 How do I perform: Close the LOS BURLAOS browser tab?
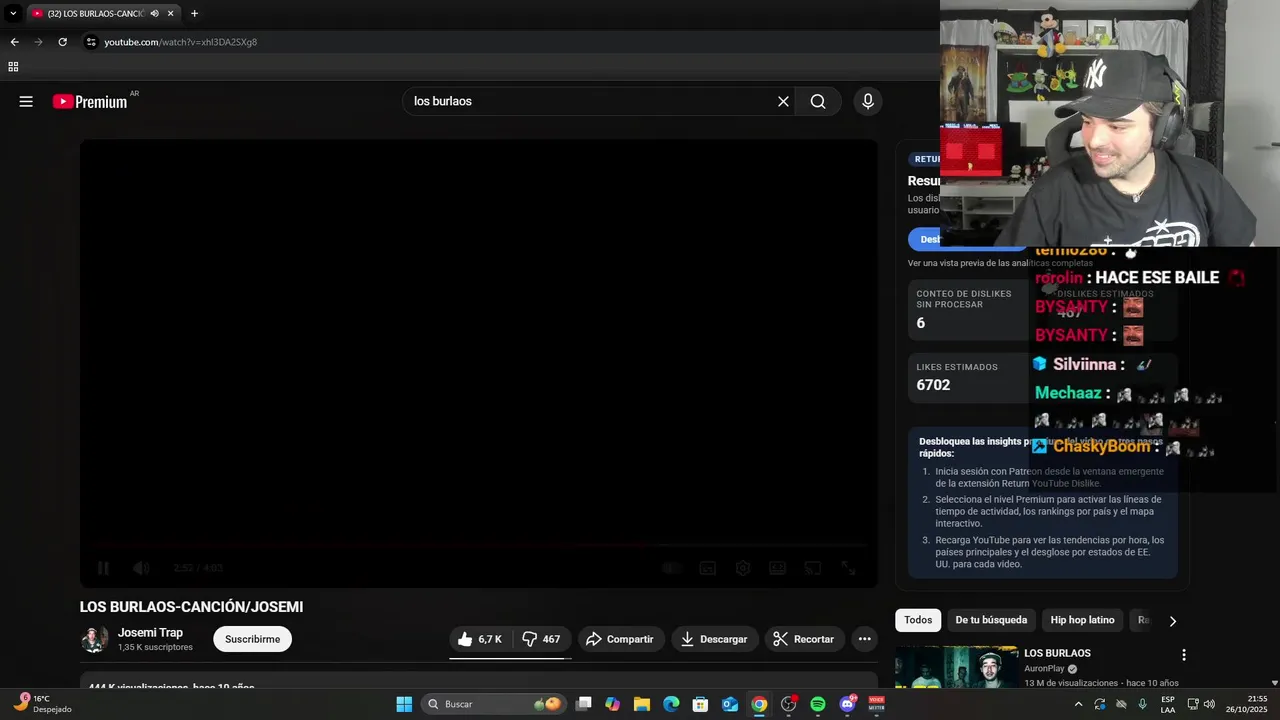pos(170,13)
